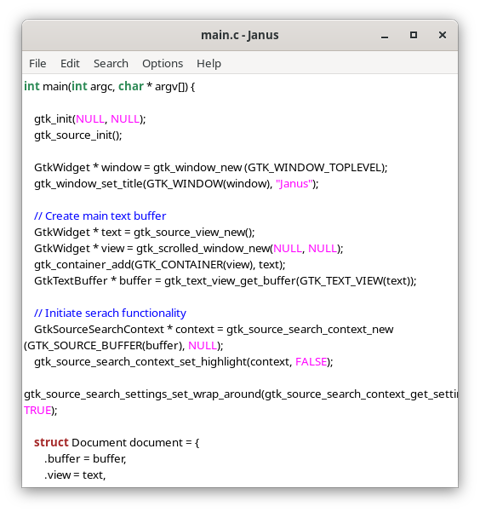Open the Edit menu
The image size is (480, 512).
coord(70,63)
